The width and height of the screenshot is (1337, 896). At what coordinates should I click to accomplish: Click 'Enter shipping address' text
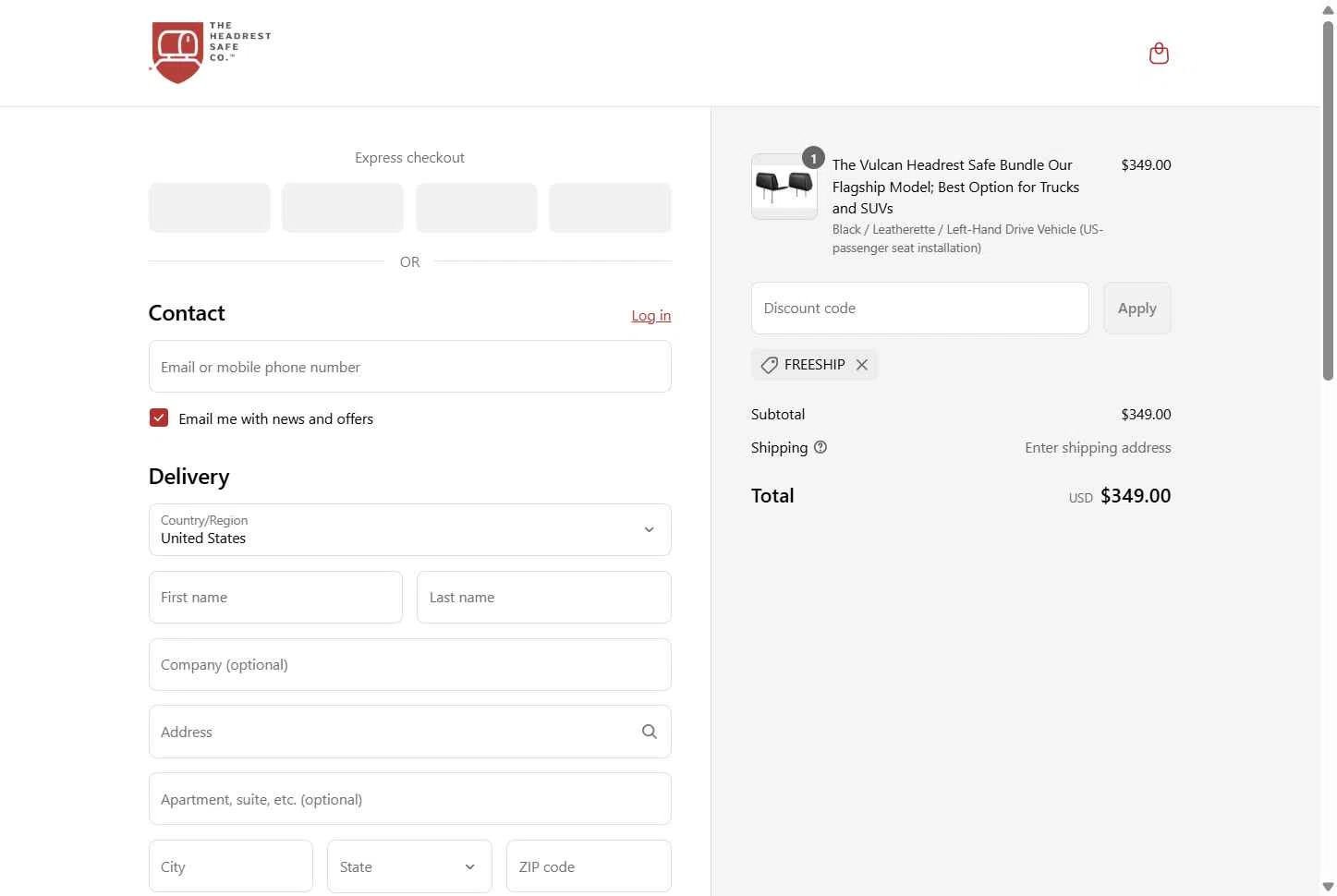point(1098,448)
